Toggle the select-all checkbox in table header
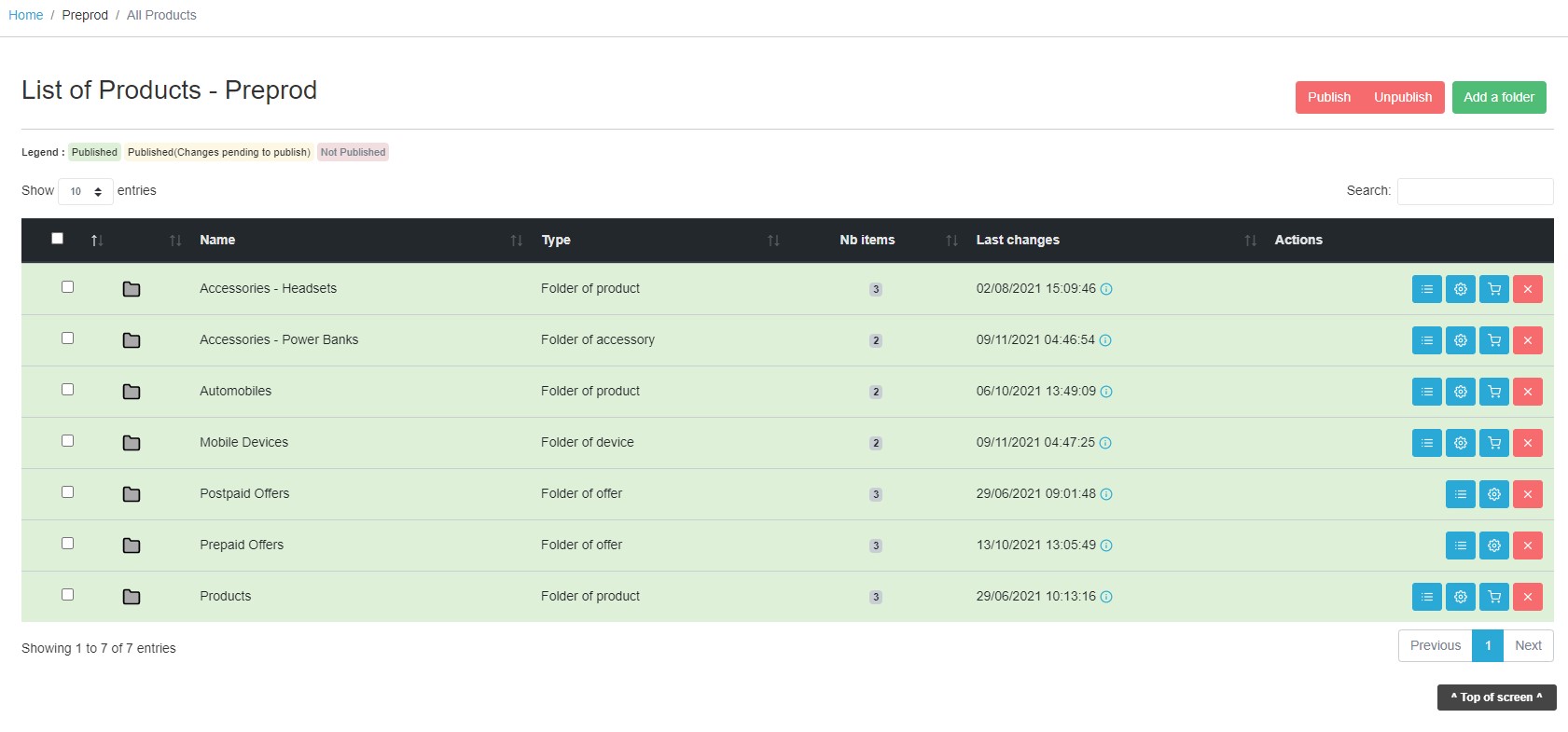 pos(58,239)
